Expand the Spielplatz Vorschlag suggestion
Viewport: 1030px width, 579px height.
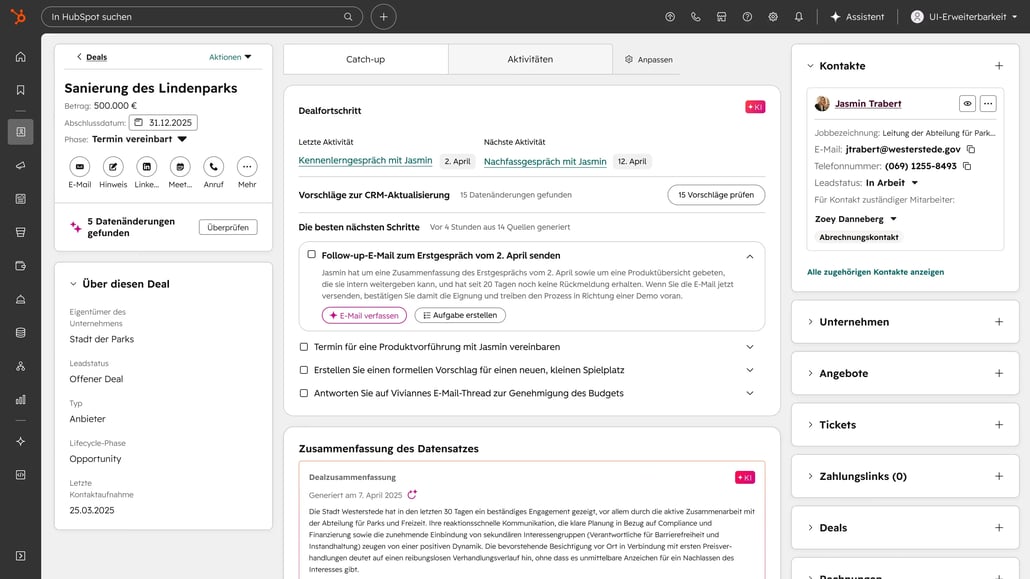(750, 370)
